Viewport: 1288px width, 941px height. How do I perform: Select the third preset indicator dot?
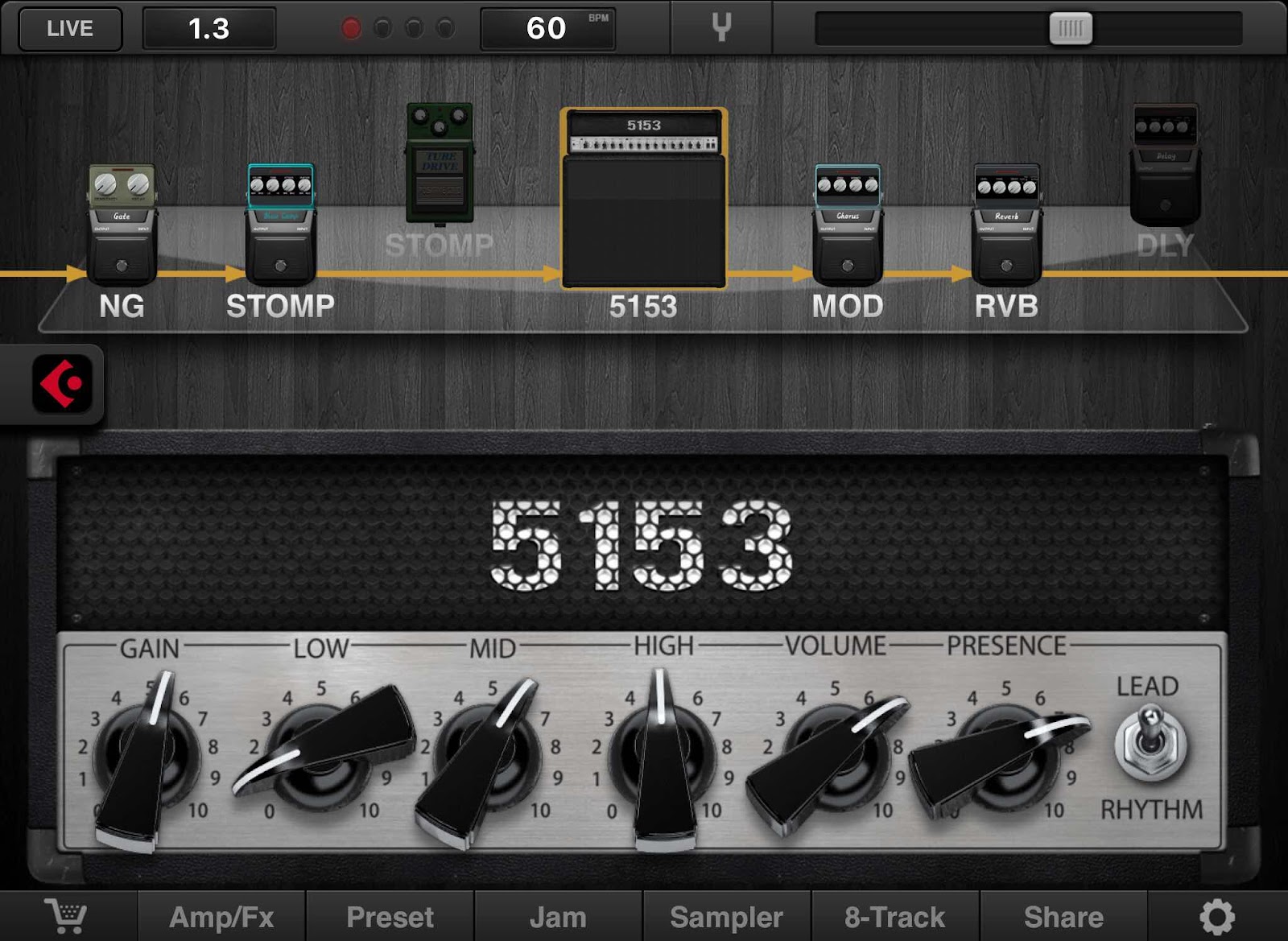coord(414,29)
